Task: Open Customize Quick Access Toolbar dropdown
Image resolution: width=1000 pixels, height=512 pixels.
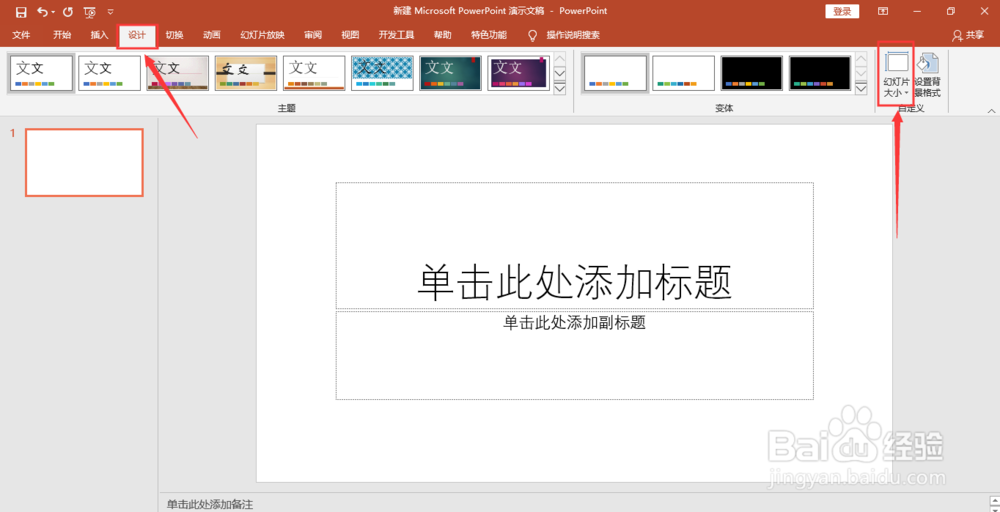Action: point(111,11)
